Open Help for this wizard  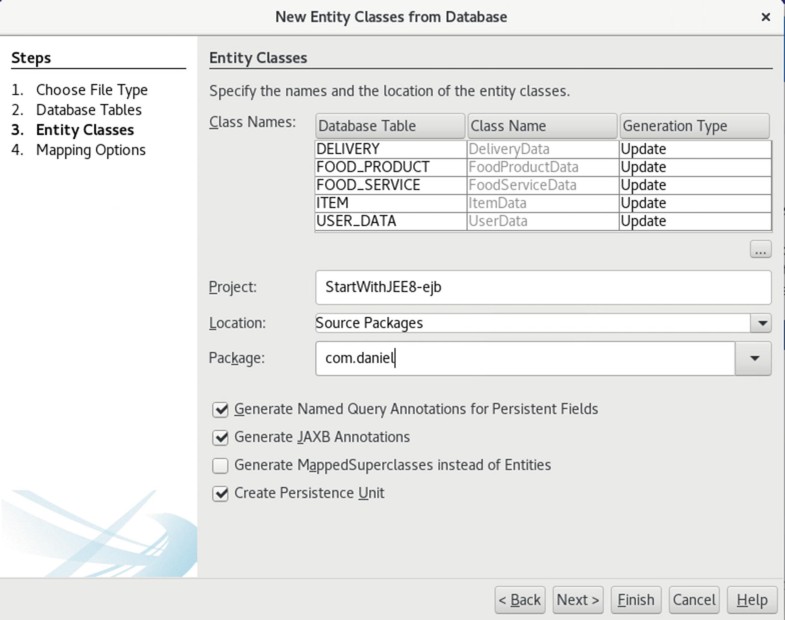pyautogui.click(x=752, y=600)
